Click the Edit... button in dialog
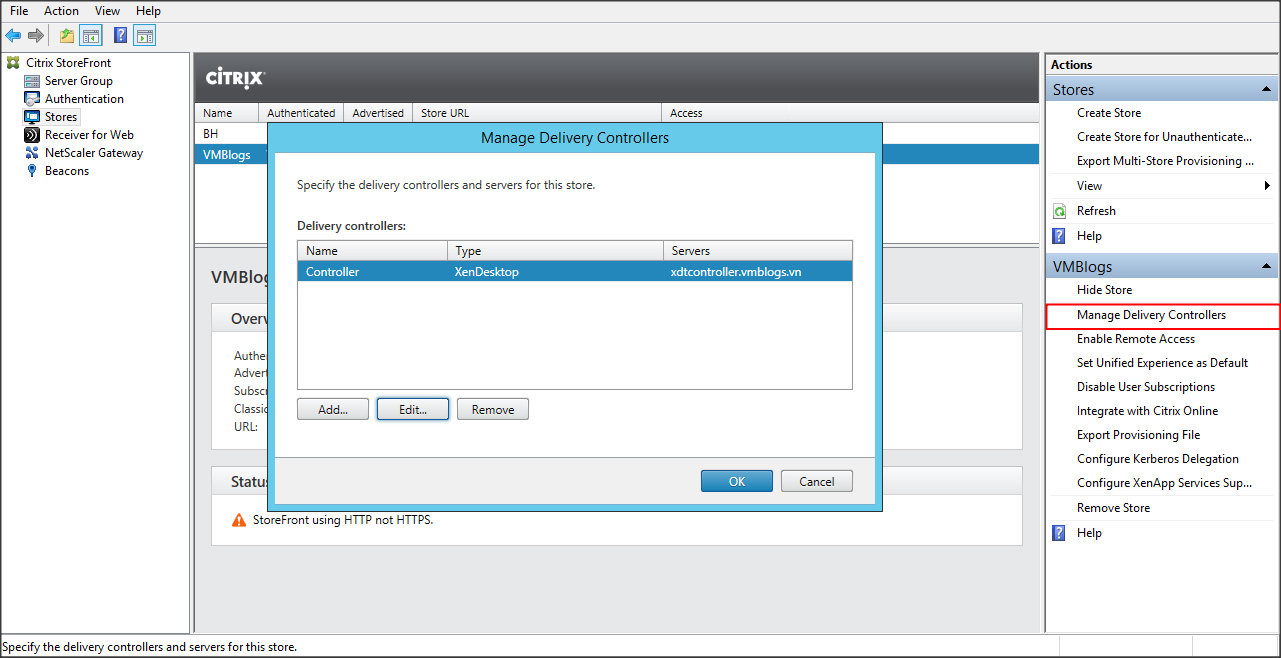This screenshot has width=1281, height=658. pos(412,409)
